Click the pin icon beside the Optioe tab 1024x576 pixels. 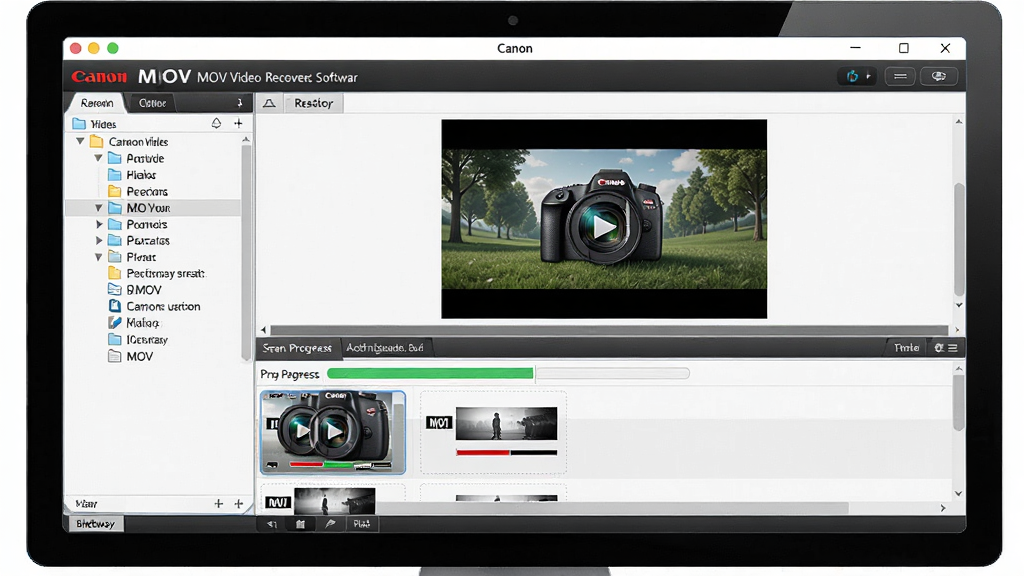239,103
